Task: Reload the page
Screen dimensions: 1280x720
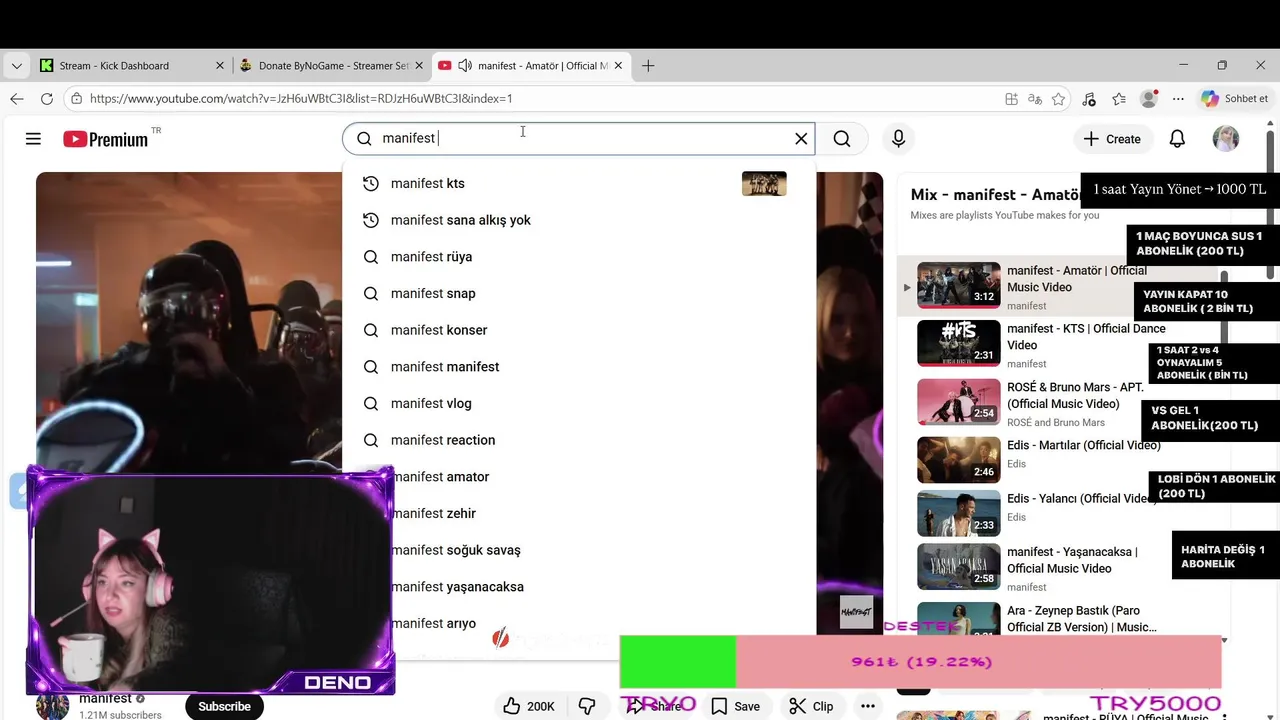Action: [46, 99]
